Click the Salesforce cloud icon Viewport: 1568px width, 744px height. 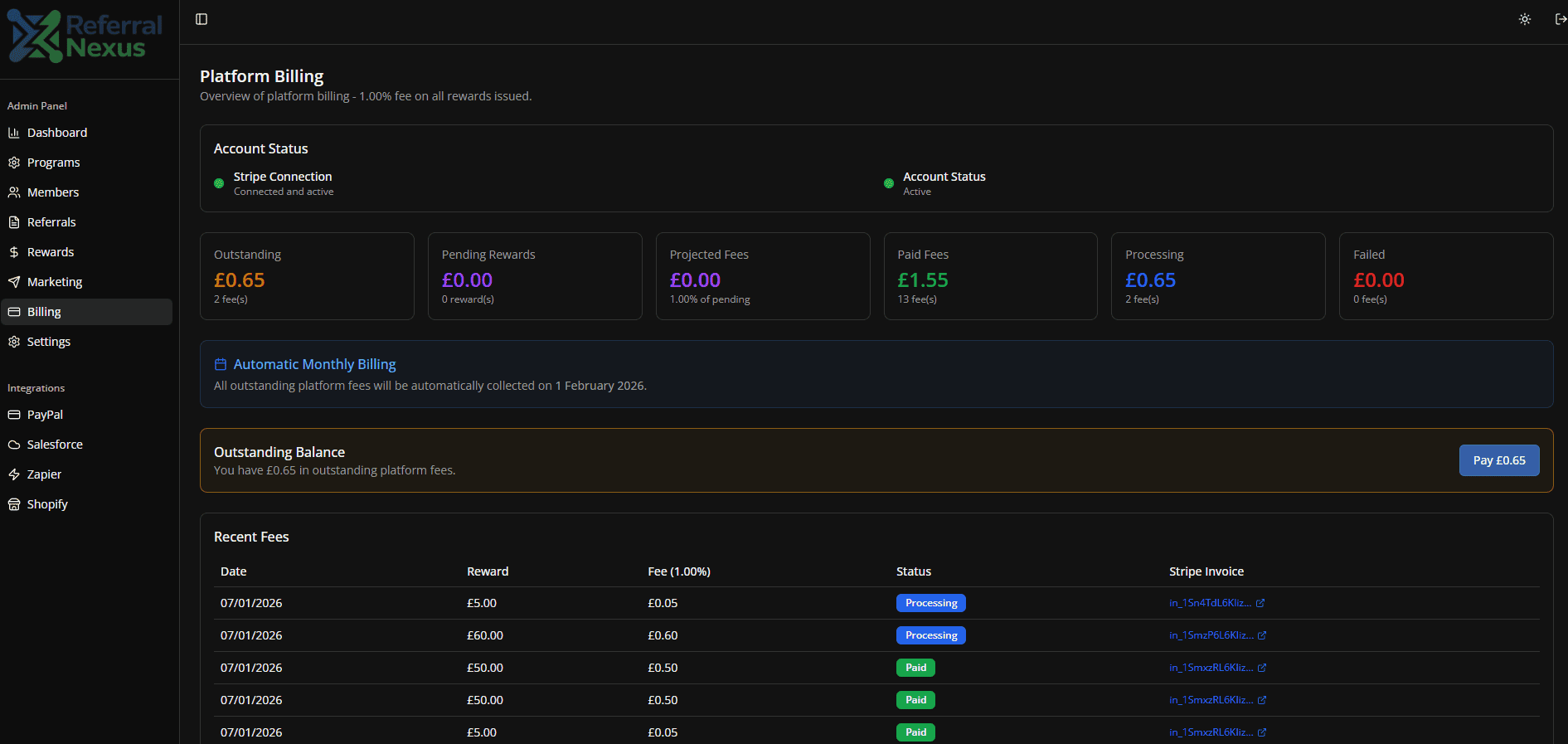click(x=14, y=445)
